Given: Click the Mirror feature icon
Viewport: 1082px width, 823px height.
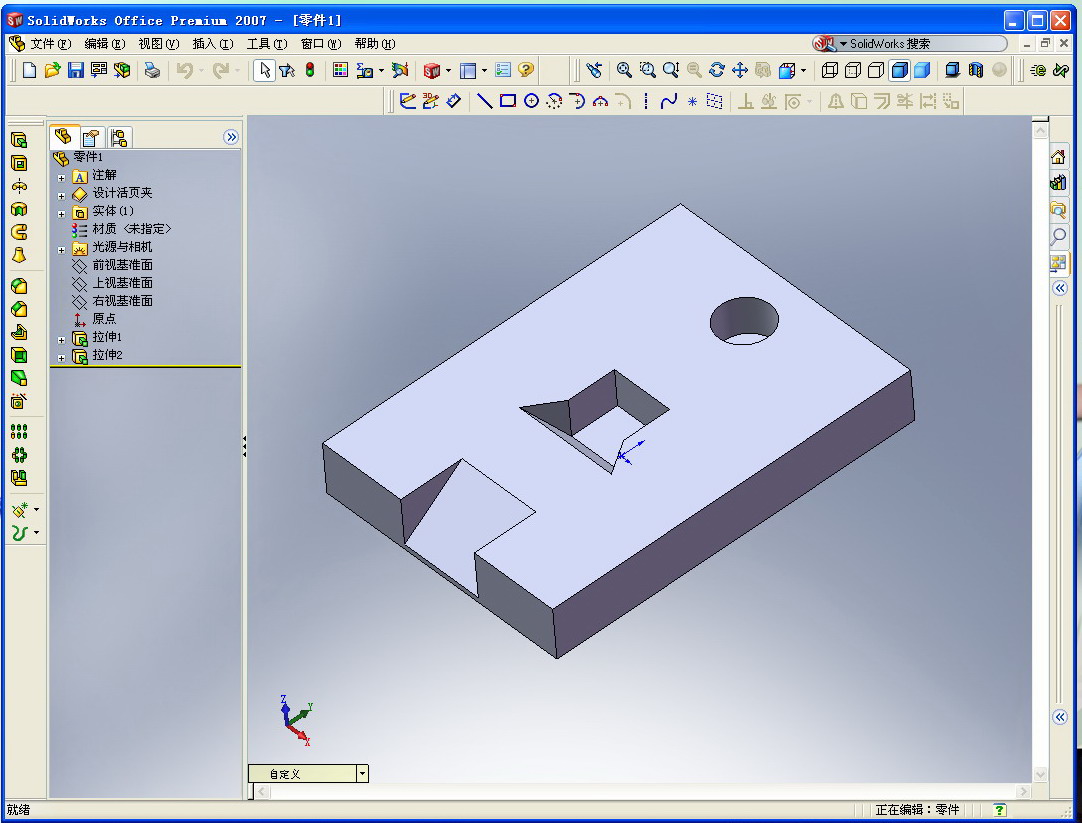Looking at the screenshot, I should click(19, 478).
